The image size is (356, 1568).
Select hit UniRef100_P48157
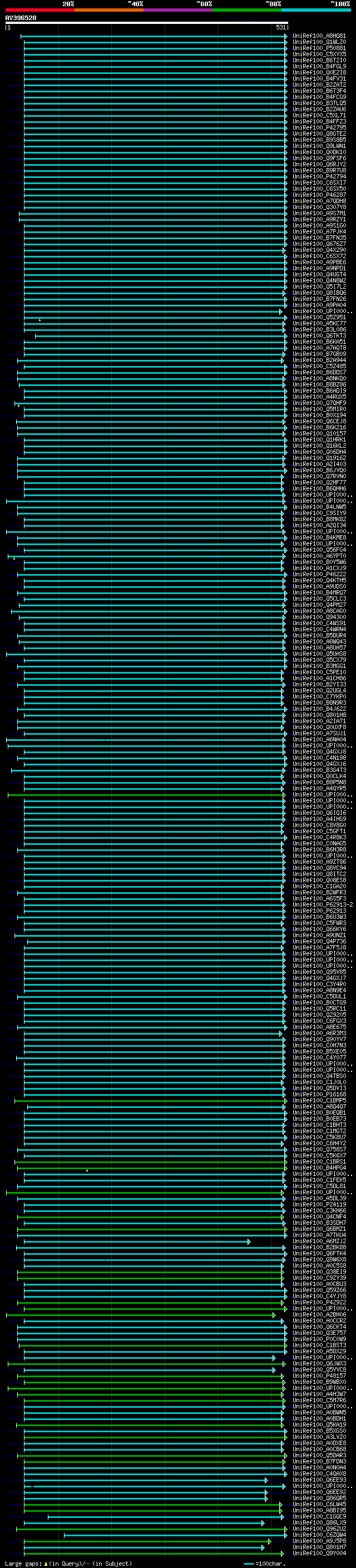(x=319, y=1376)
